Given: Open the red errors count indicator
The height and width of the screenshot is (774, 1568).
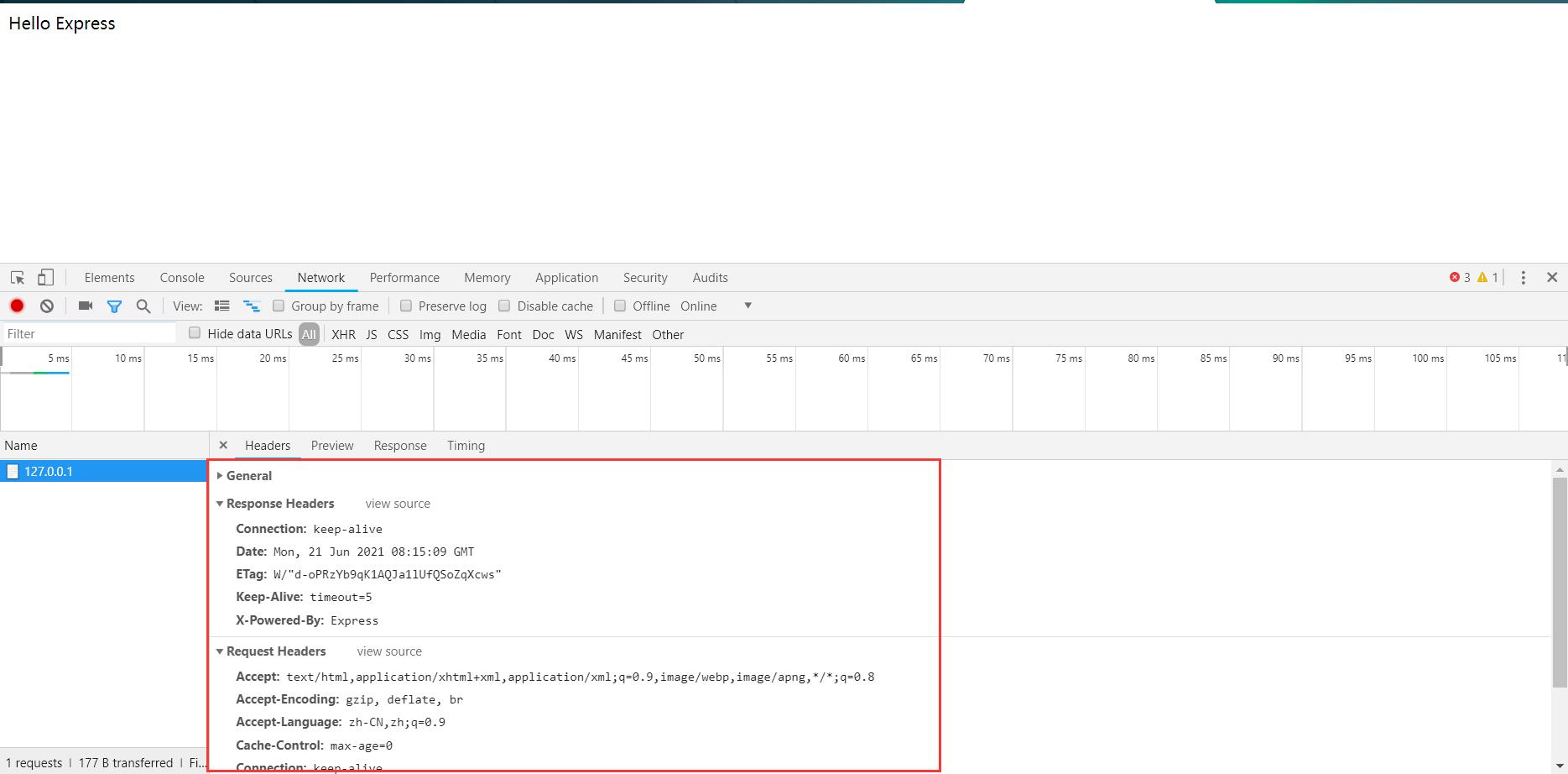Looking at the screenshot, I should [x=1460, y=277].
